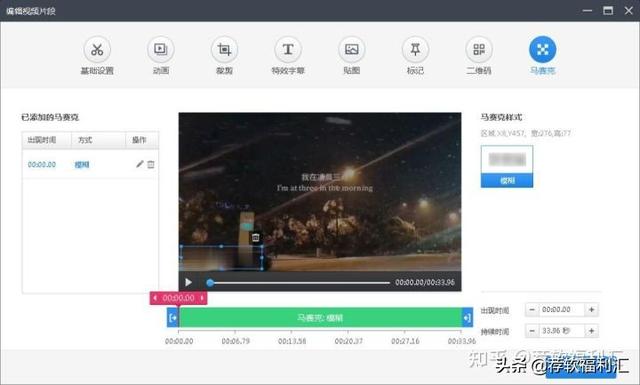Click the green mosaic clip's left trim handle

coord(173,318)
